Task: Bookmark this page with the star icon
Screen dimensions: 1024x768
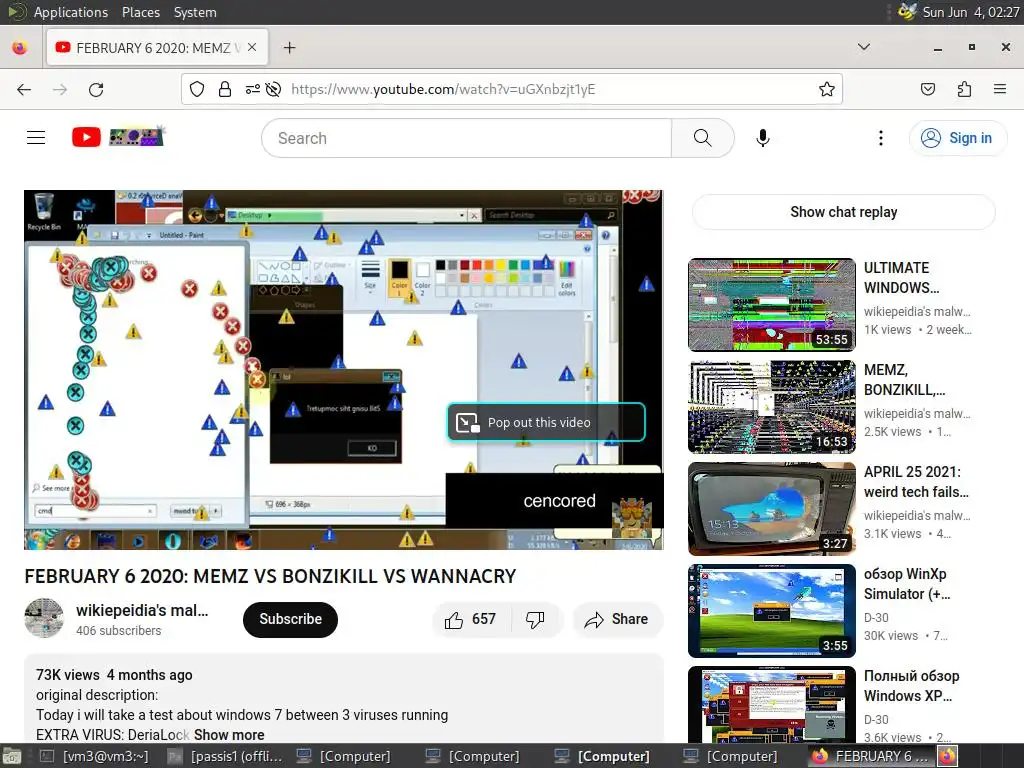Action: point(827,89)
